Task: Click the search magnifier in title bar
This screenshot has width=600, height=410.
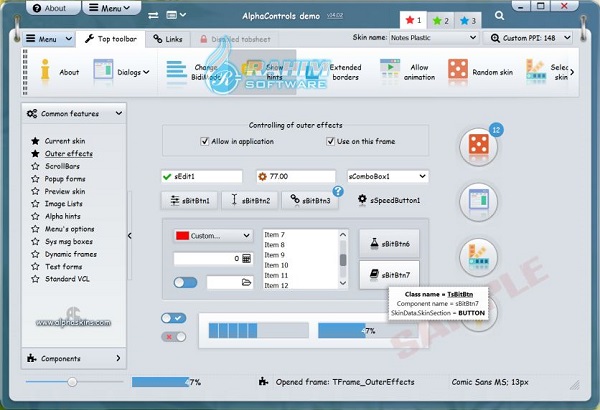Action: point(499,16)
